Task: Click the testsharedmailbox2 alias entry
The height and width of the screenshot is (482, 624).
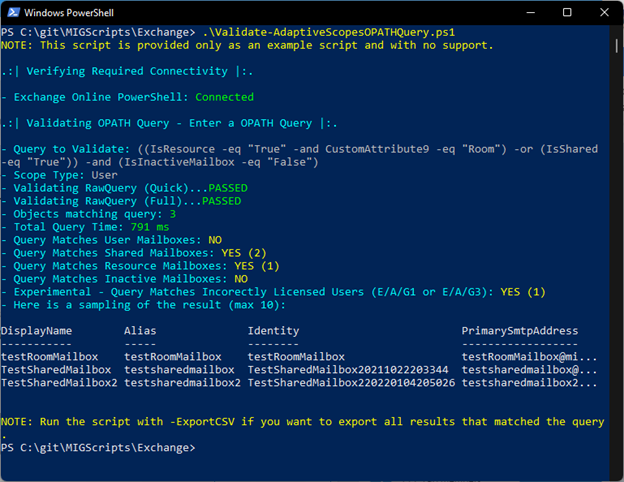Action: (182, 383)
